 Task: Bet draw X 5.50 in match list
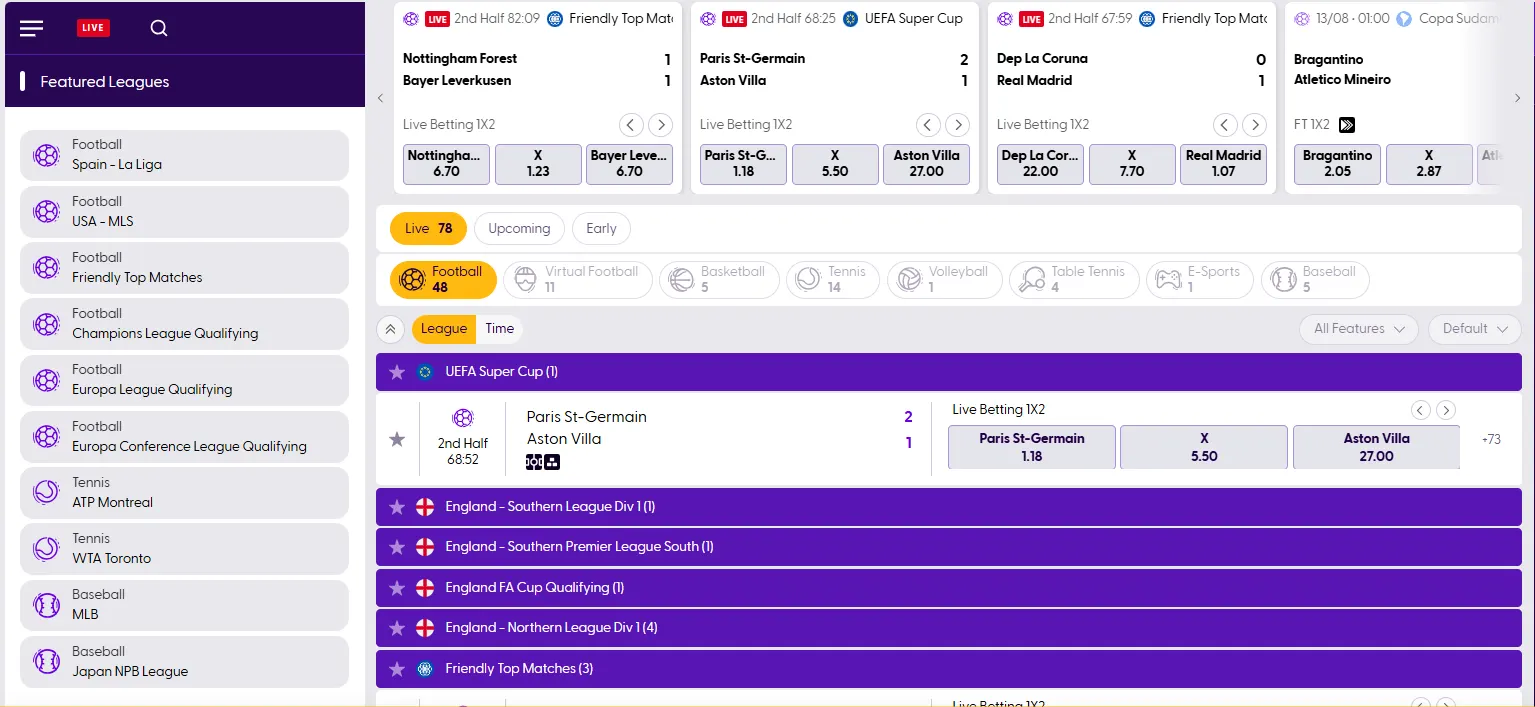[1204, 447]
